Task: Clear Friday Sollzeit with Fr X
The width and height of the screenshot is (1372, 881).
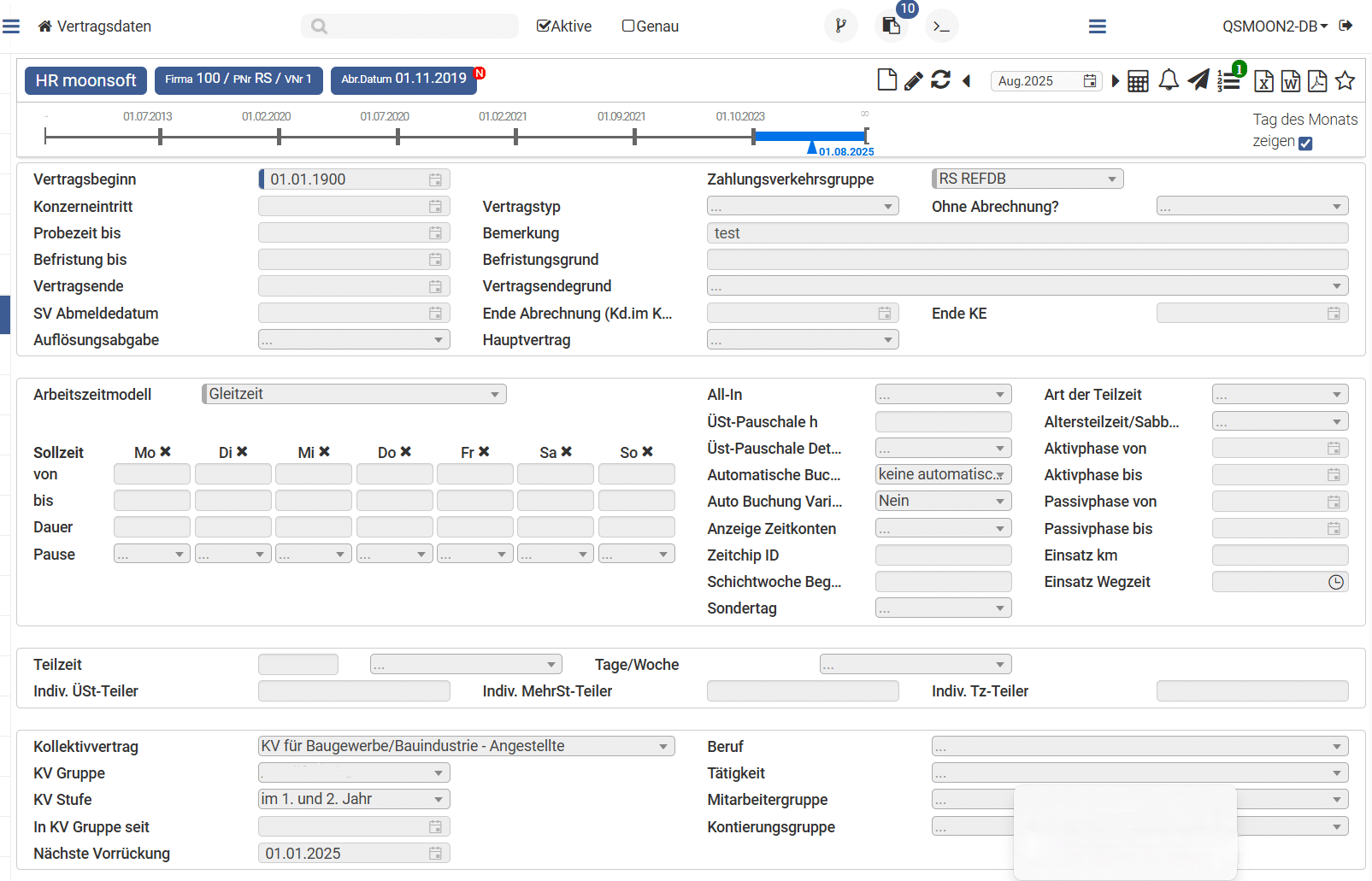Action: [484, 452]
